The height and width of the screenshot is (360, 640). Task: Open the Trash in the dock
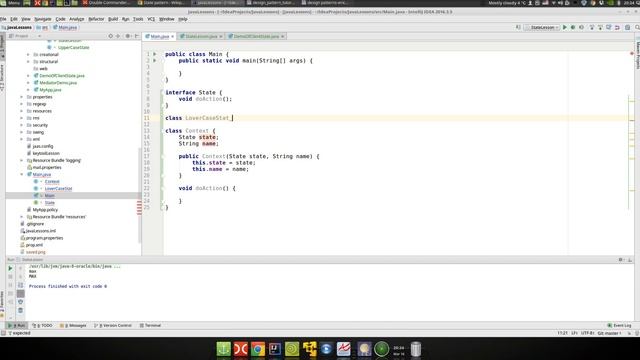click(x=416, y=349)
